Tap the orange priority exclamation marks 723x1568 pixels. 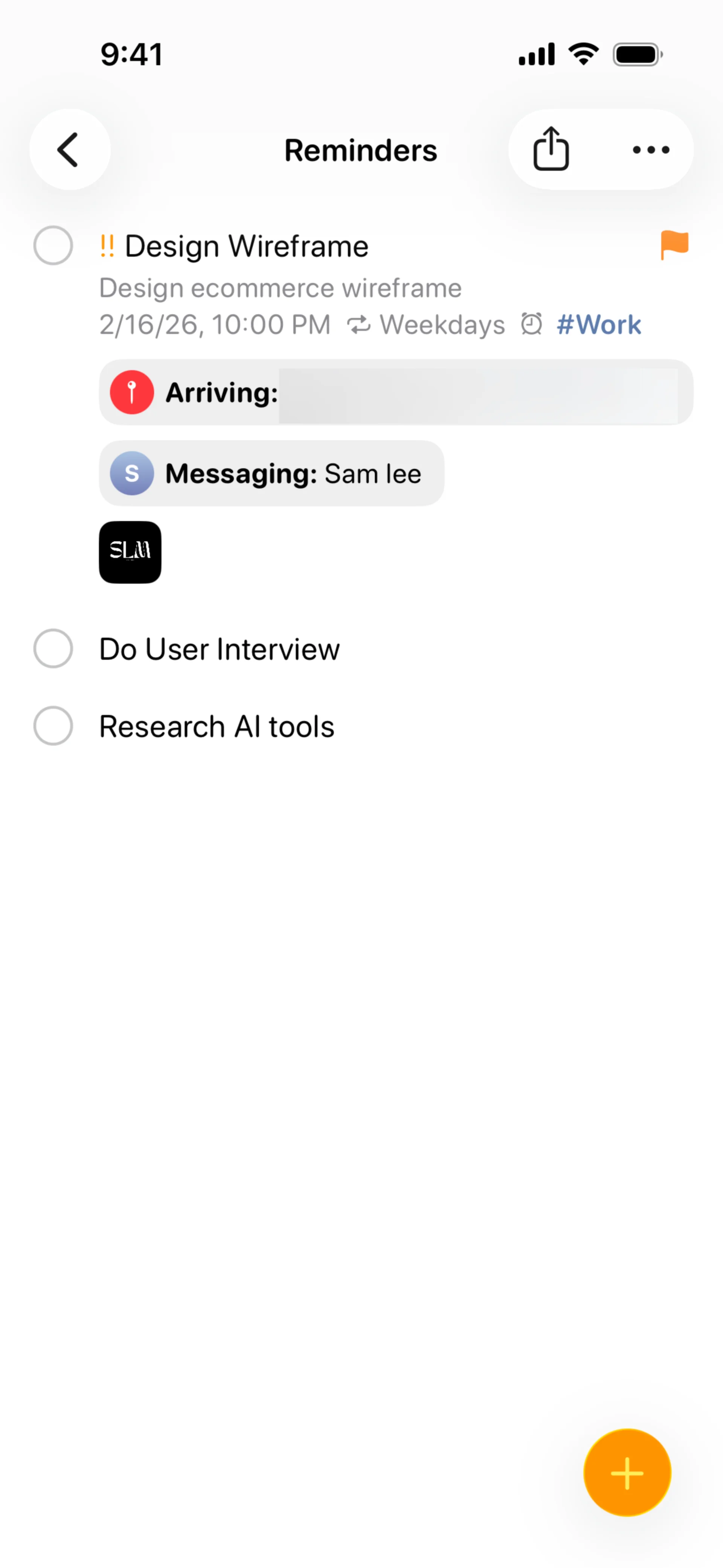point(107,246)
